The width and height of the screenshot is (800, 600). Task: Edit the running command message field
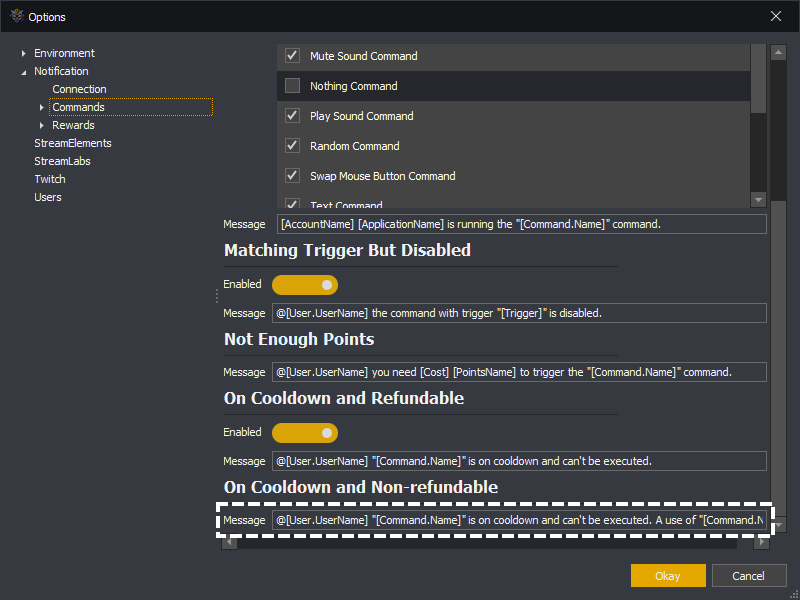point(521,224)
